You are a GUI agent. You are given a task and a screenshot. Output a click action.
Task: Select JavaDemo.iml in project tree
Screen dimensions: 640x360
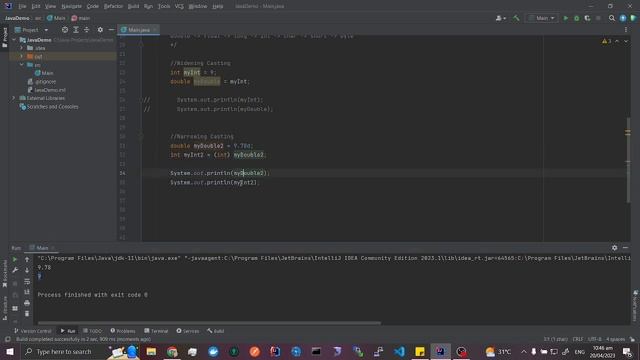47,90
